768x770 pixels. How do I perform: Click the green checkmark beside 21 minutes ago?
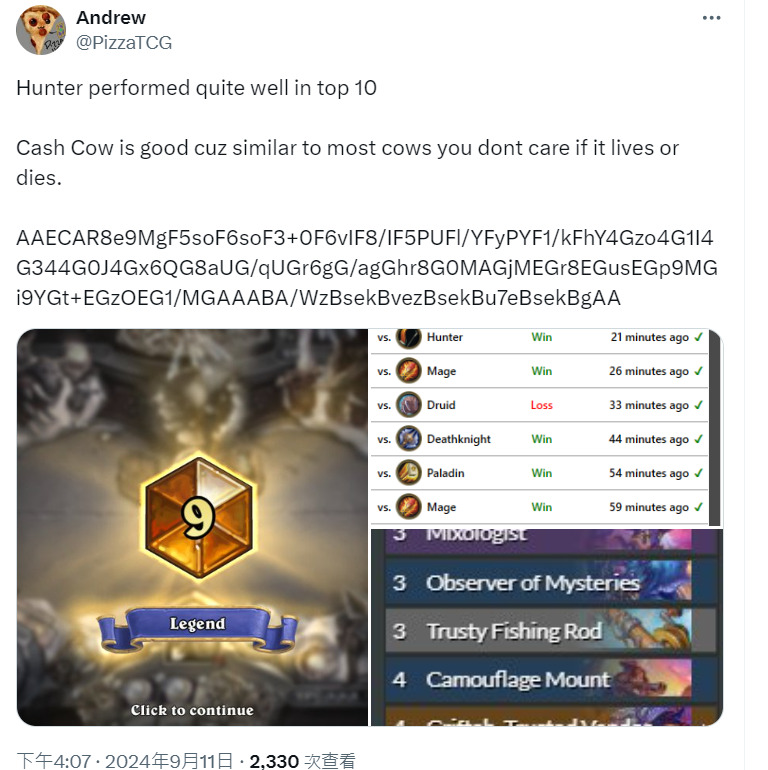tap(699, 337)
